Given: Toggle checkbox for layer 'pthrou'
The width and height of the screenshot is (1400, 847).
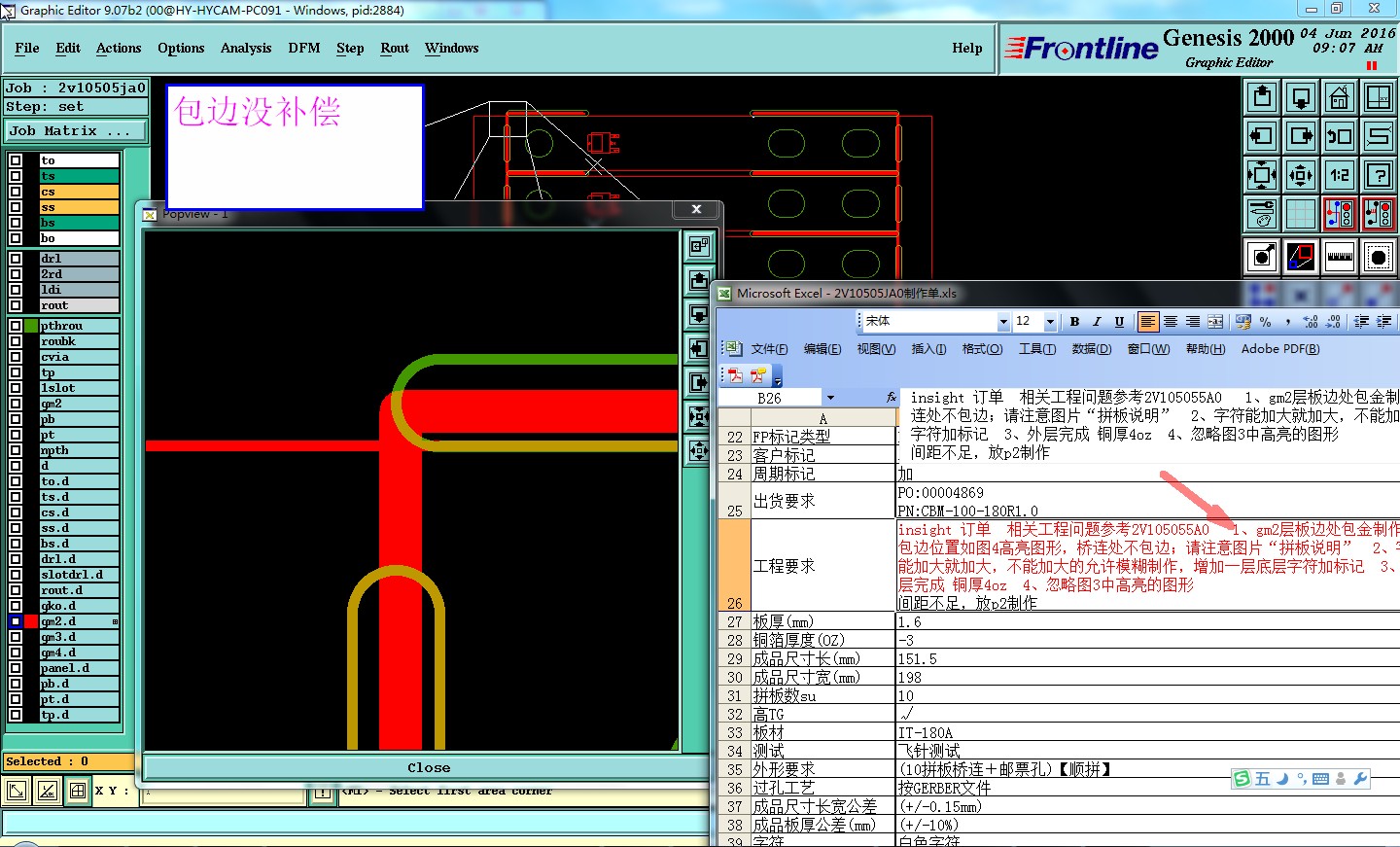Looking at the screenshot, I should tap(16, 326).
